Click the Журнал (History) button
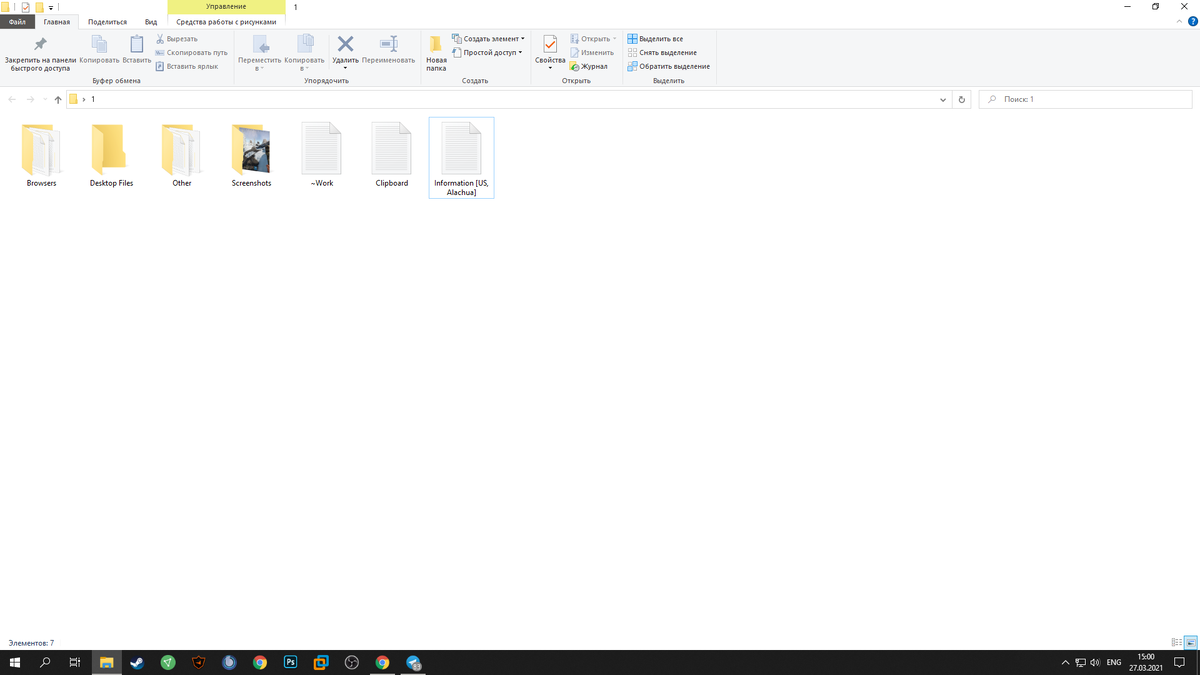The image size is (1200, 675). pos(589,66)
